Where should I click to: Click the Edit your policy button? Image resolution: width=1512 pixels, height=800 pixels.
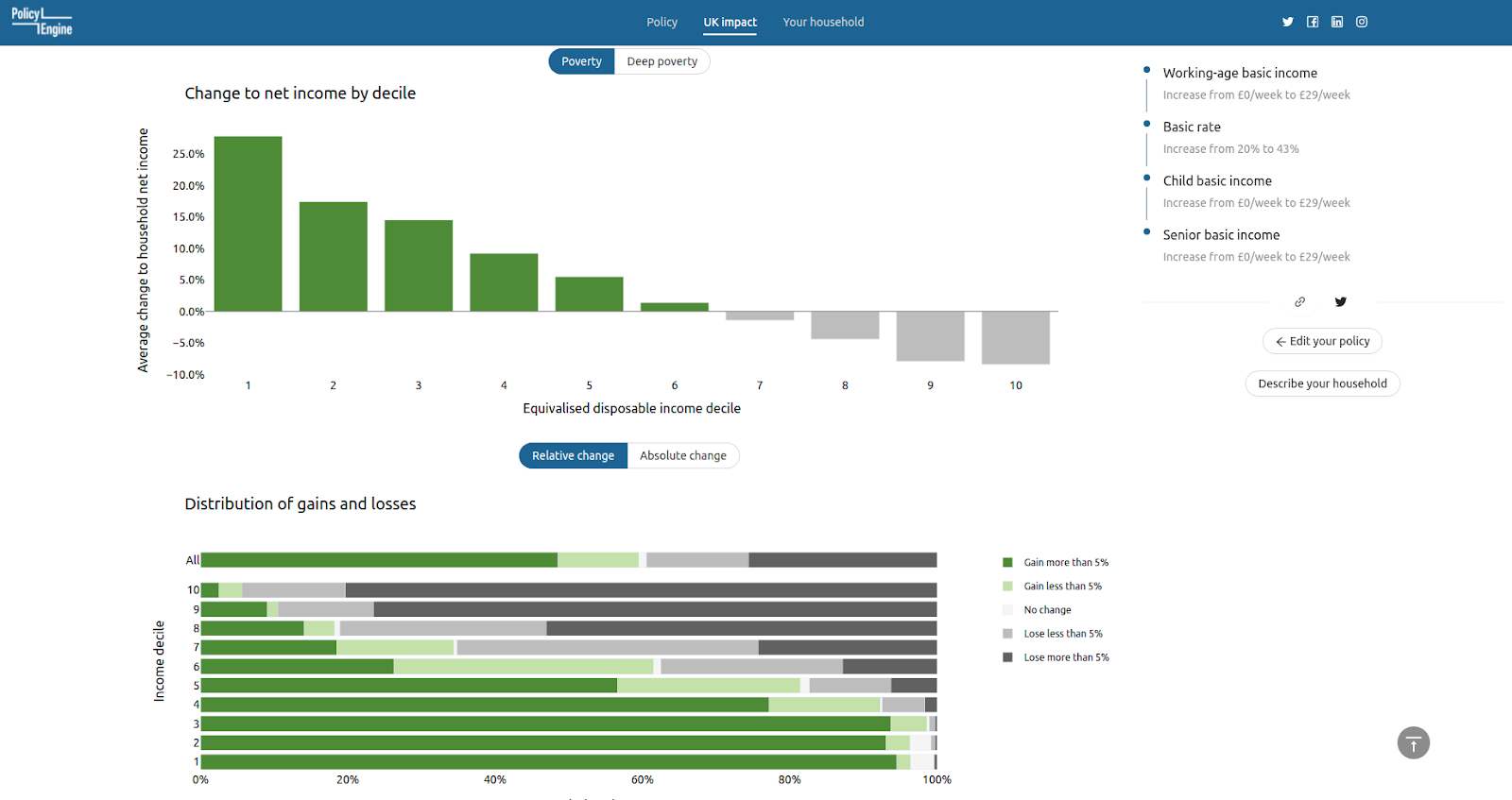coord(1322,341)
